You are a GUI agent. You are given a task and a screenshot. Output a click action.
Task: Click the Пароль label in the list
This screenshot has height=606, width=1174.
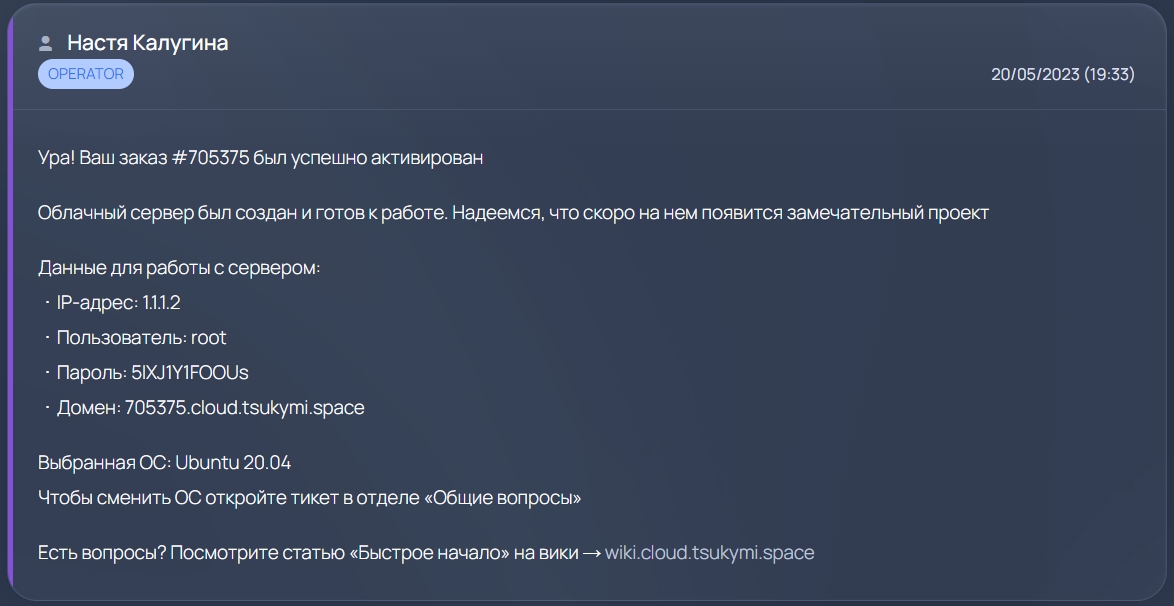pos(90,373)
